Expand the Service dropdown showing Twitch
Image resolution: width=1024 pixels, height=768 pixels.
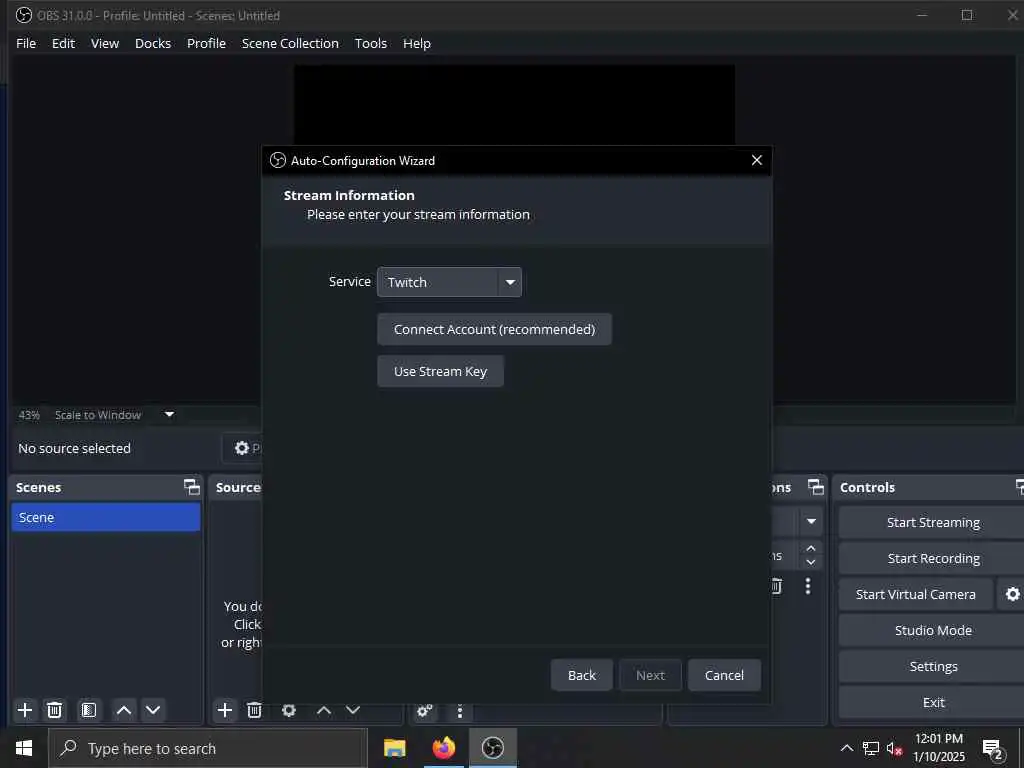(449, 282)
